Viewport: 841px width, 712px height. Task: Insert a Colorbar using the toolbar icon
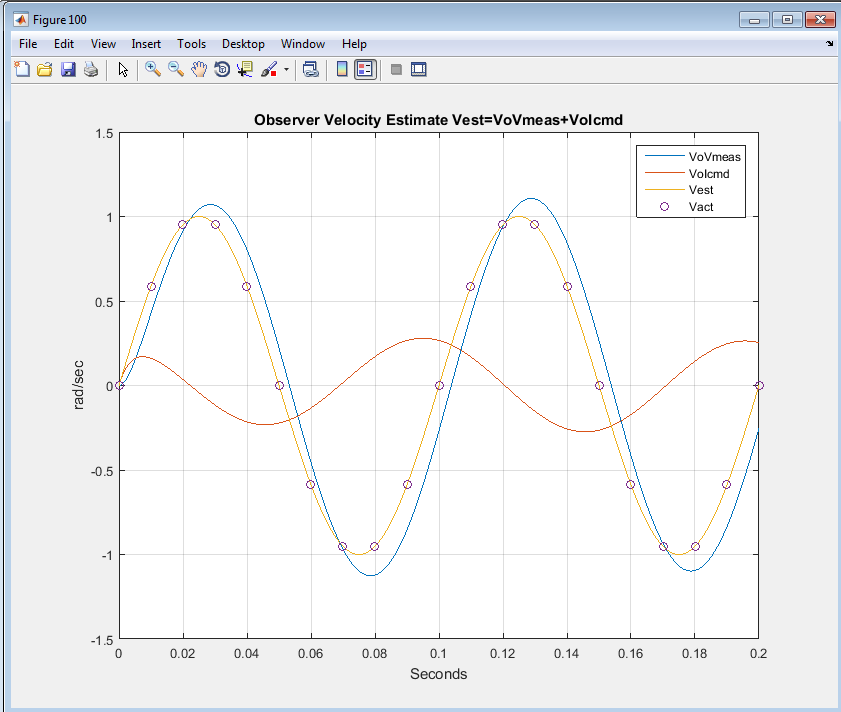(342, 69)
